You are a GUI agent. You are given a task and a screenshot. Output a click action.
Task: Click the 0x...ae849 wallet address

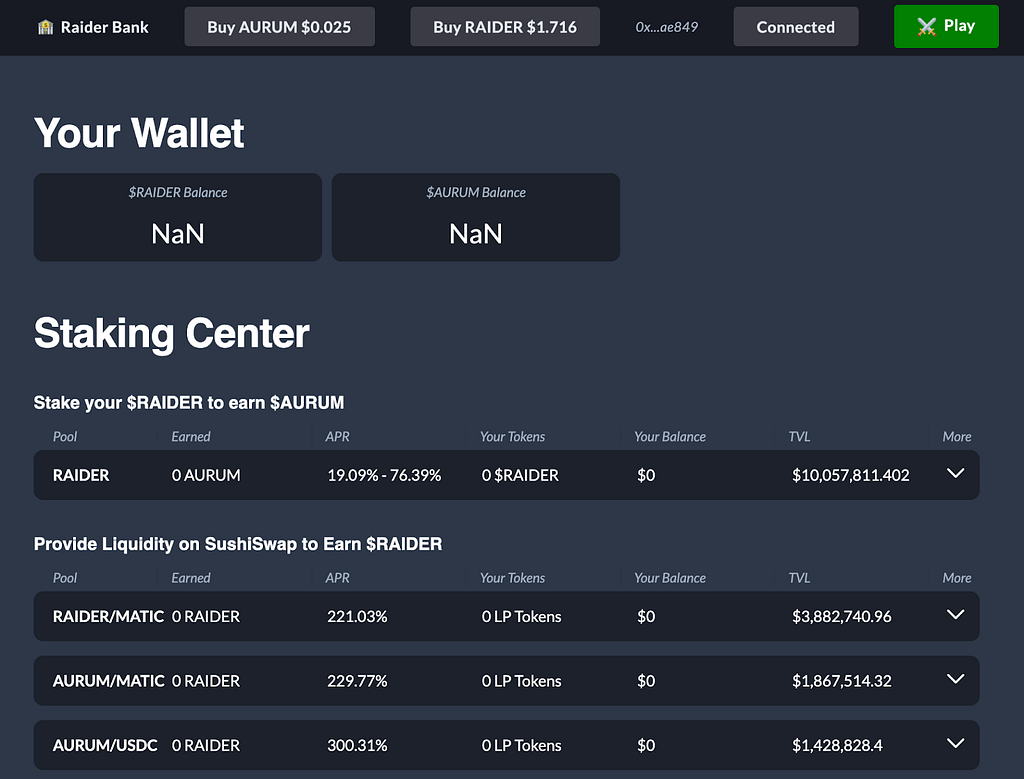pos(667,27)
